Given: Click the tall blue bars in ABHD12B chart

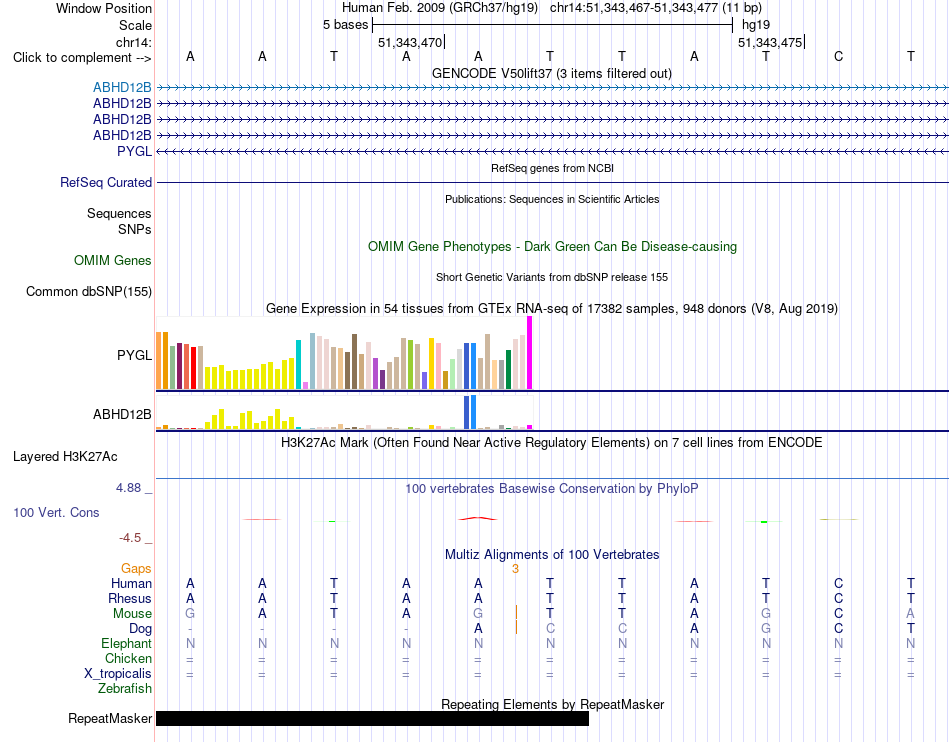Looking at the screenshot, I should (470, 412).
